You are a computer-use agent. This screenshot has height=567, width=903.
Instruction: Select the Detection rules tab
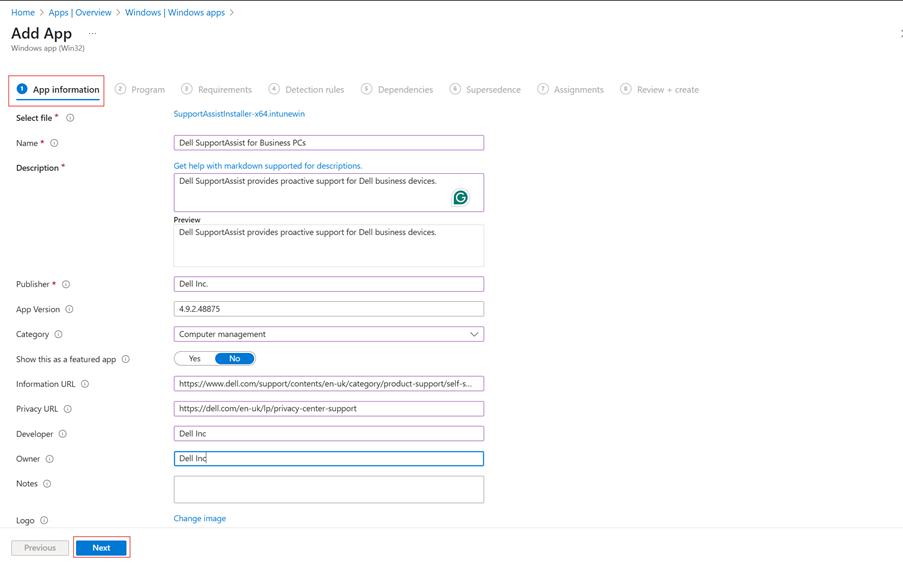[x=306, y=90]
